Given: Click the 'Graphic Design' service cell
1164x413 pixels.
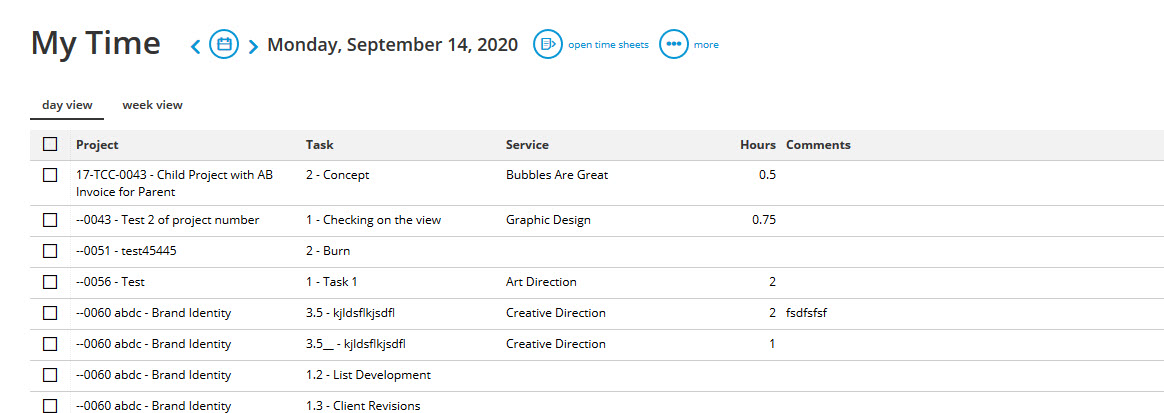Looking at the screenshot, I should [x=549, y=220].
